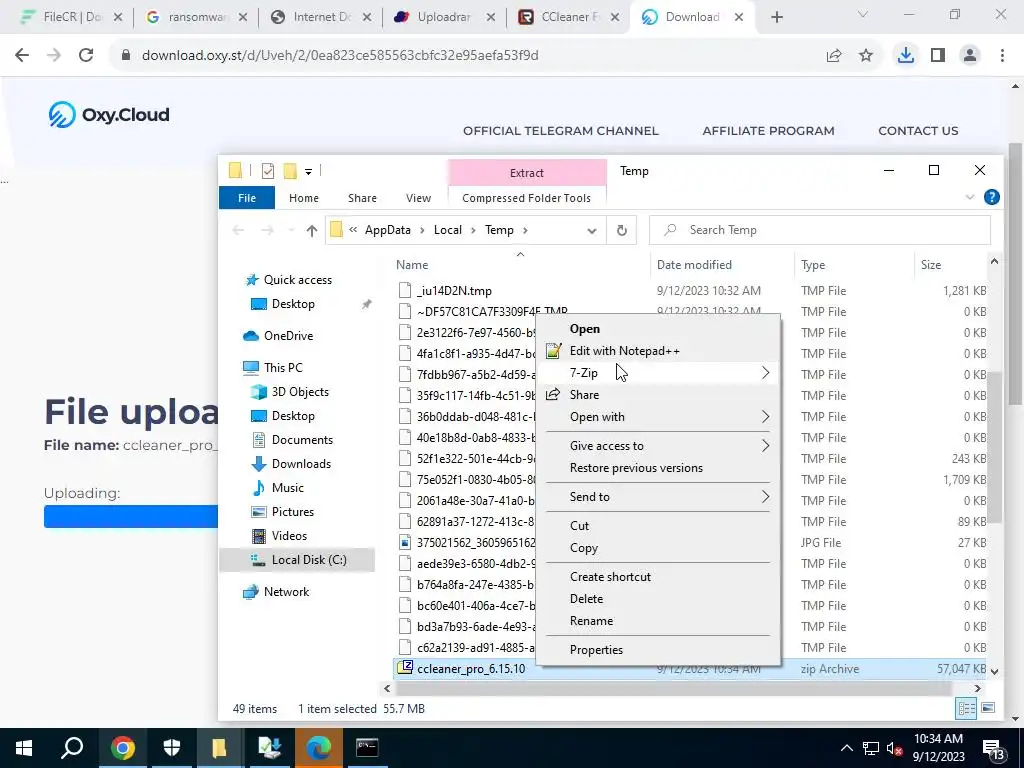Close the FileCR tab
Viewport: 1024px width, 768px height.
[118, 18]
